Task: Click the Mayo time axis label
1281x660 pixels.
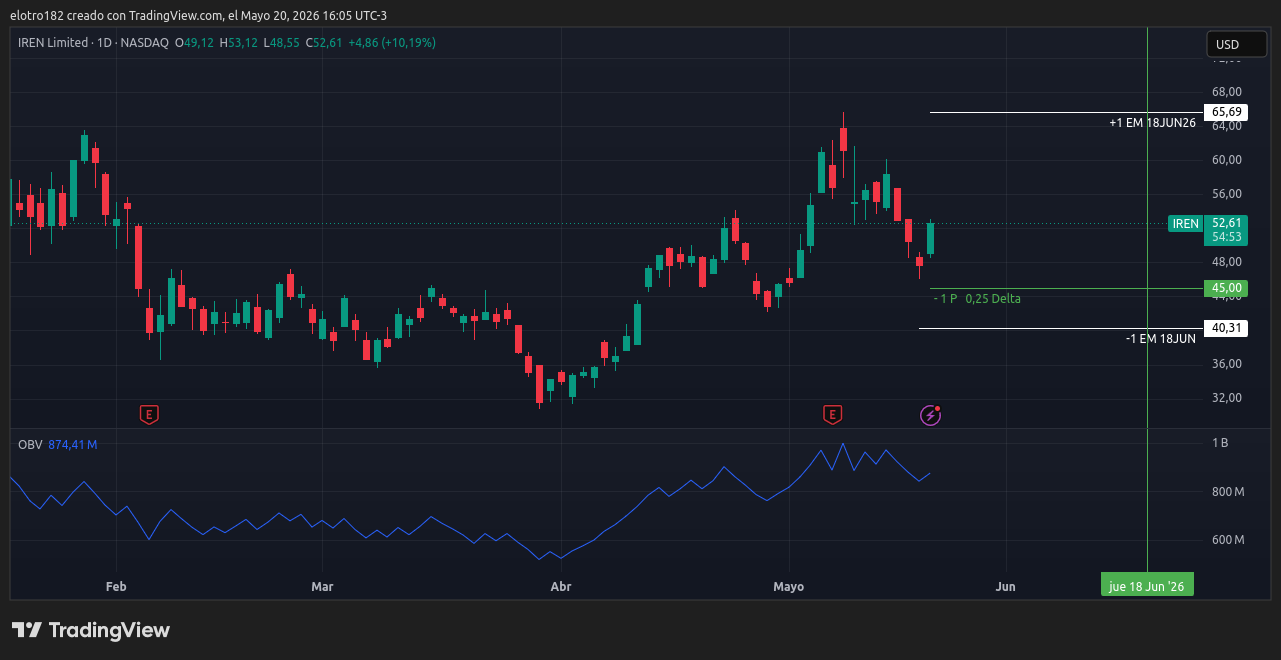Action: click(789, 586)
